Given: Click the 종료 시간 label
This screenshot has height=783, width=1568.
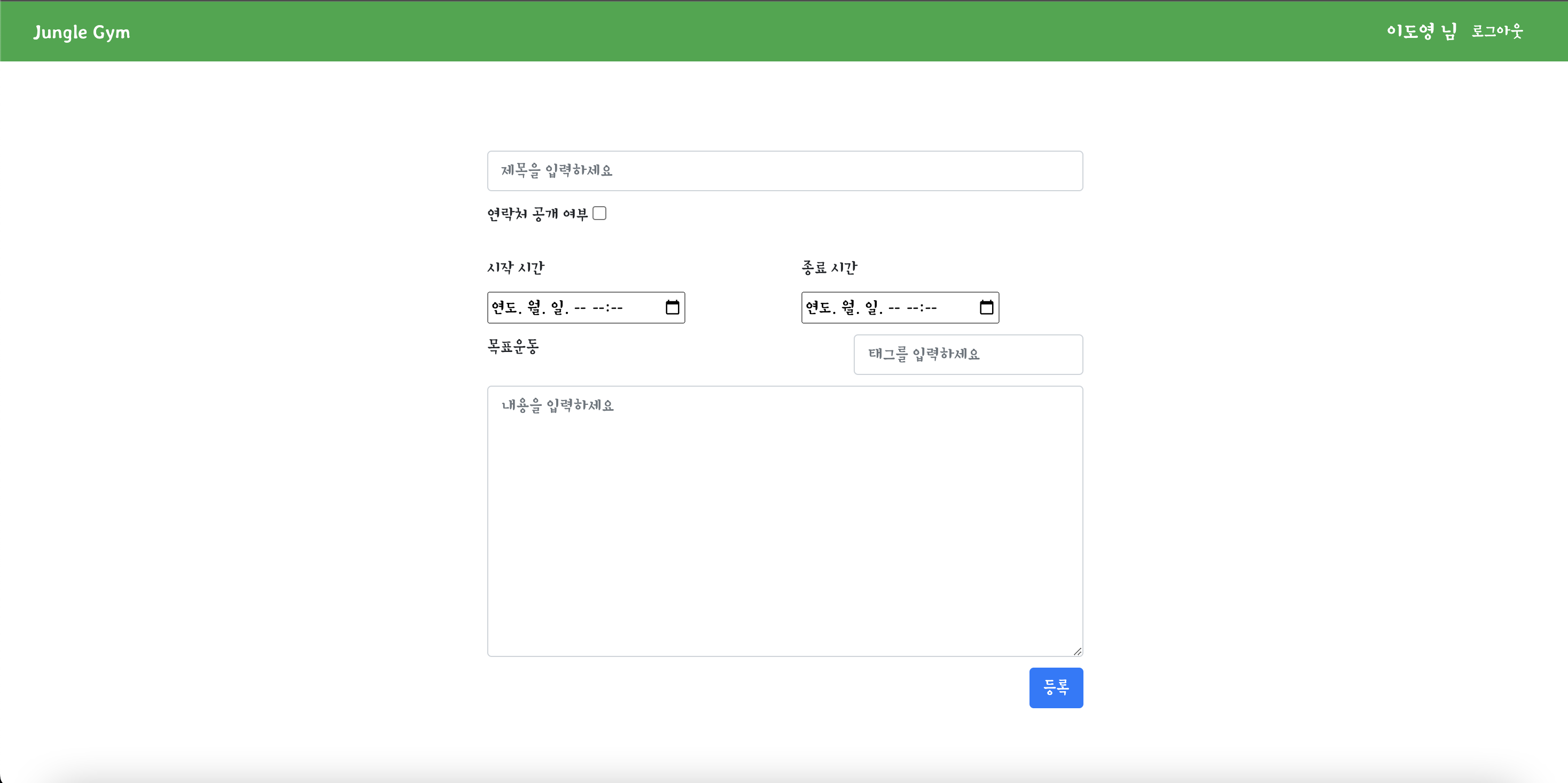Looking at the screenshot, I should point(830,268).
